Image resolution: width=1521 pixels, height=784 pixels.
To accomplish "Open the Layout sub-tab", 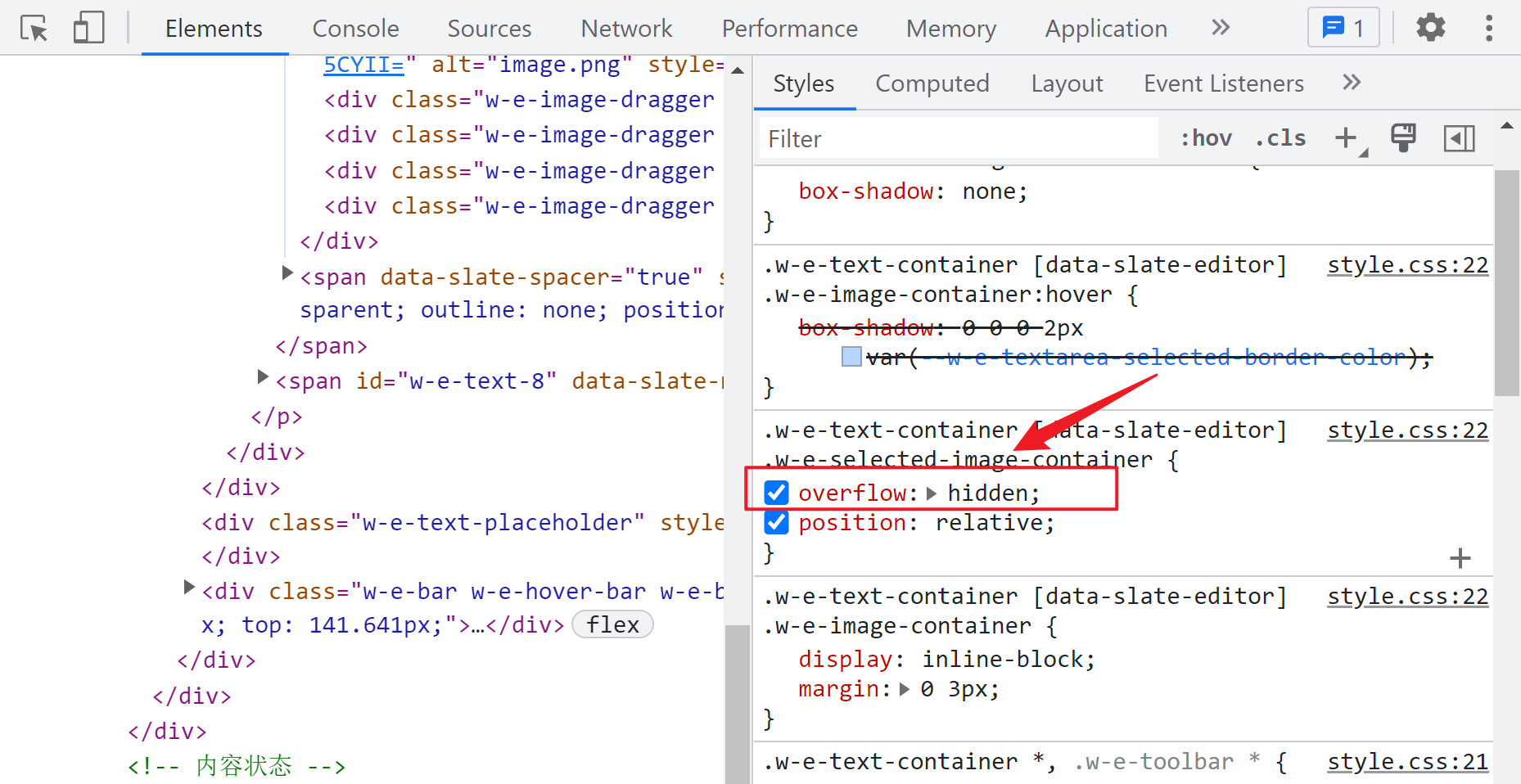I will tap(1067, 83).
